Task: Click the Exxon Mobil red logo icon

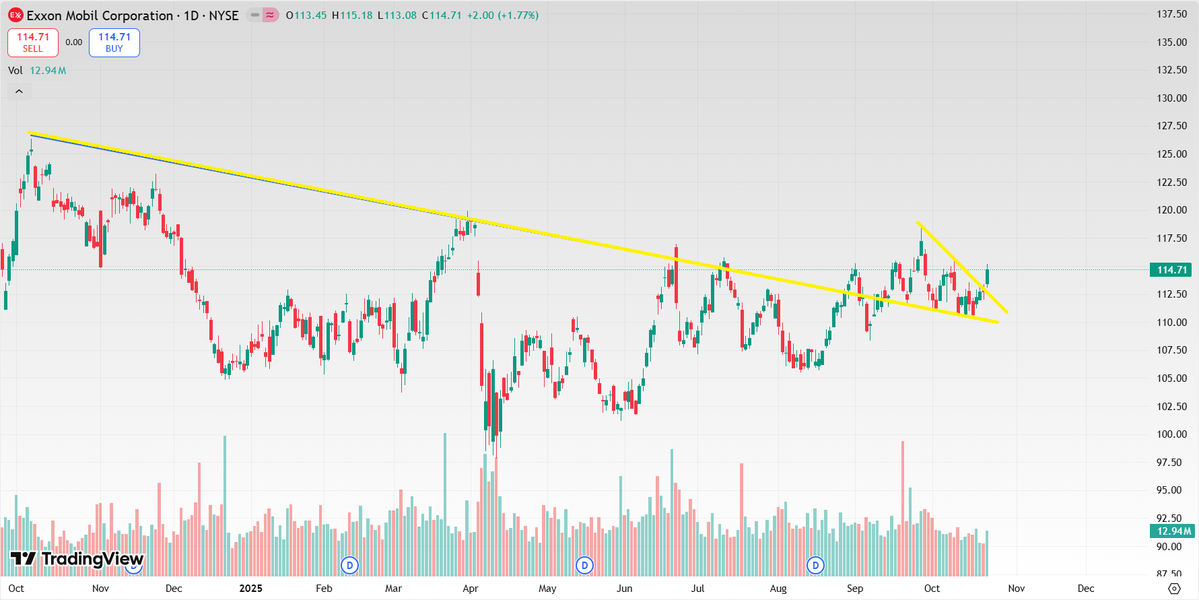Action: coord(14,15)
